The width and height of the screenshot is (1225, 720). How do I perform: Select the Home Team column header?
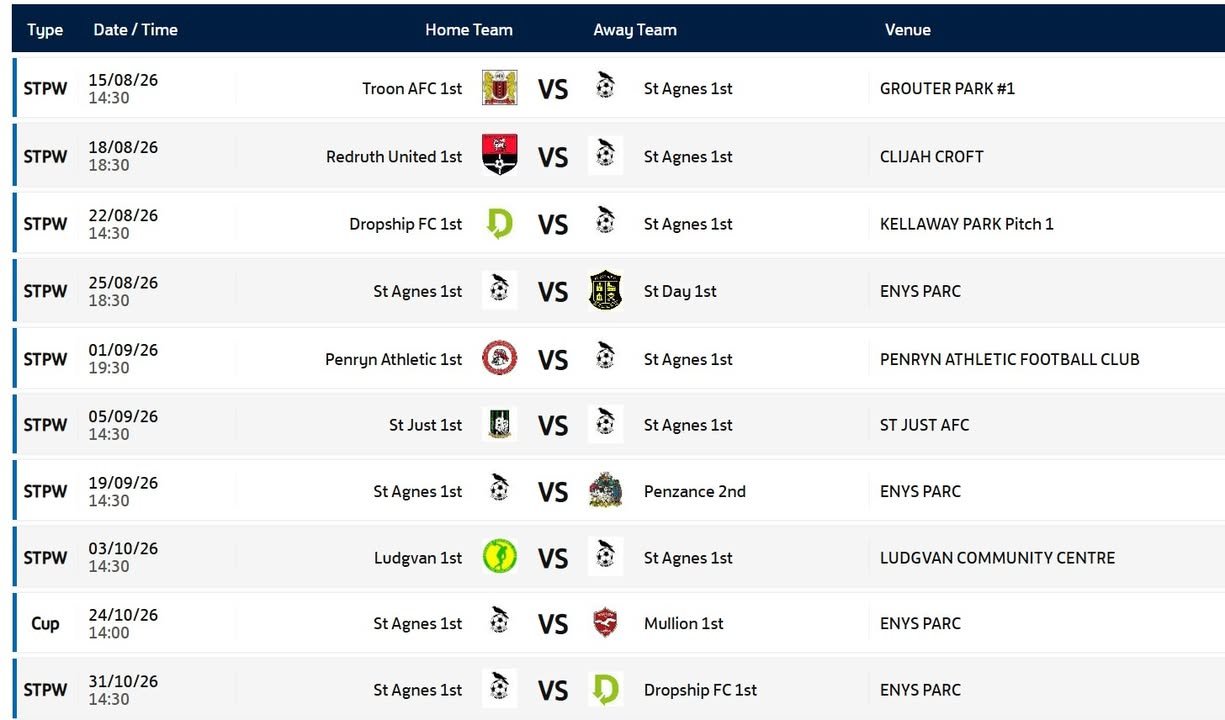(468, 30)
